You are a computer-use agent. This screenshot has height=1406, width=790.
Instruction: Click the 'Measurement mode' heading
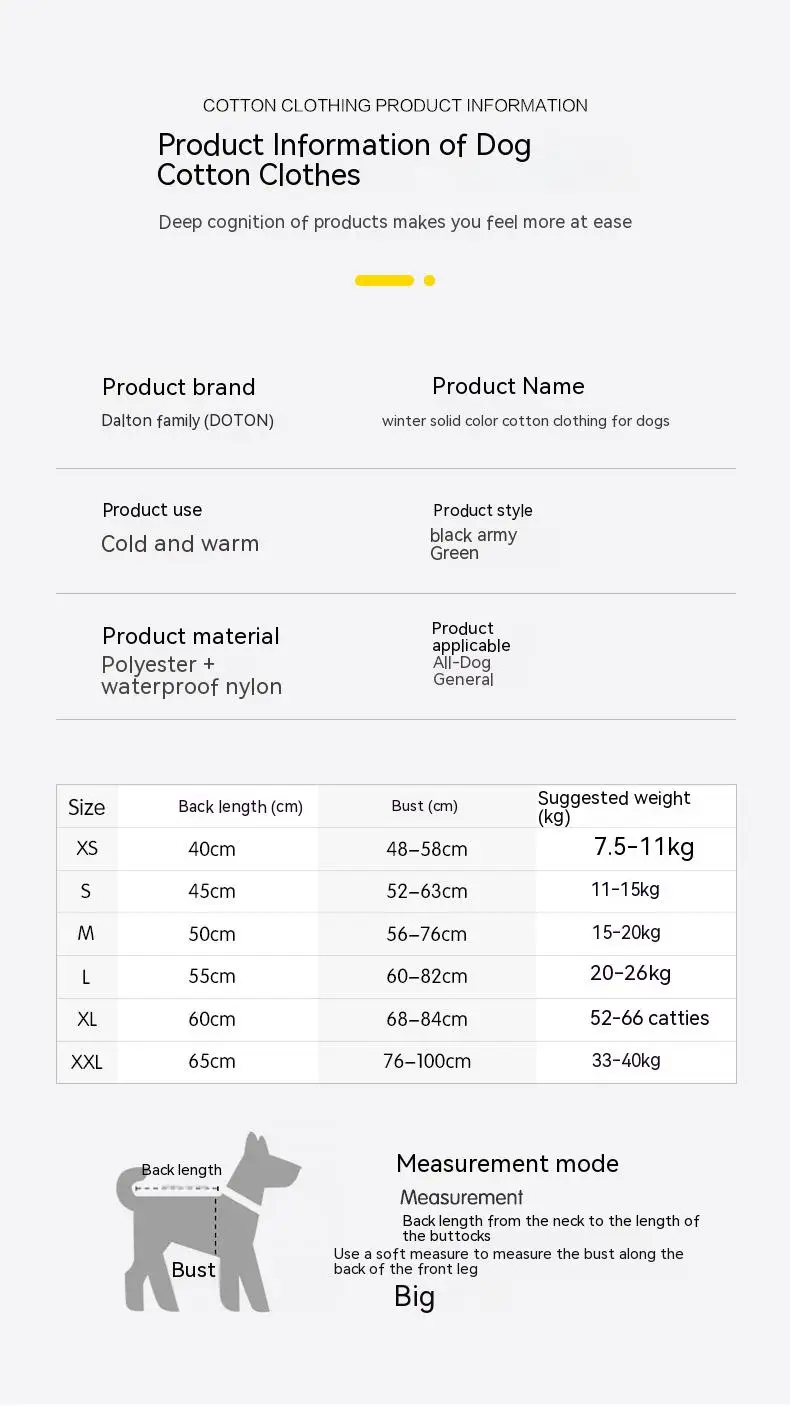[x=507, y=1164]
